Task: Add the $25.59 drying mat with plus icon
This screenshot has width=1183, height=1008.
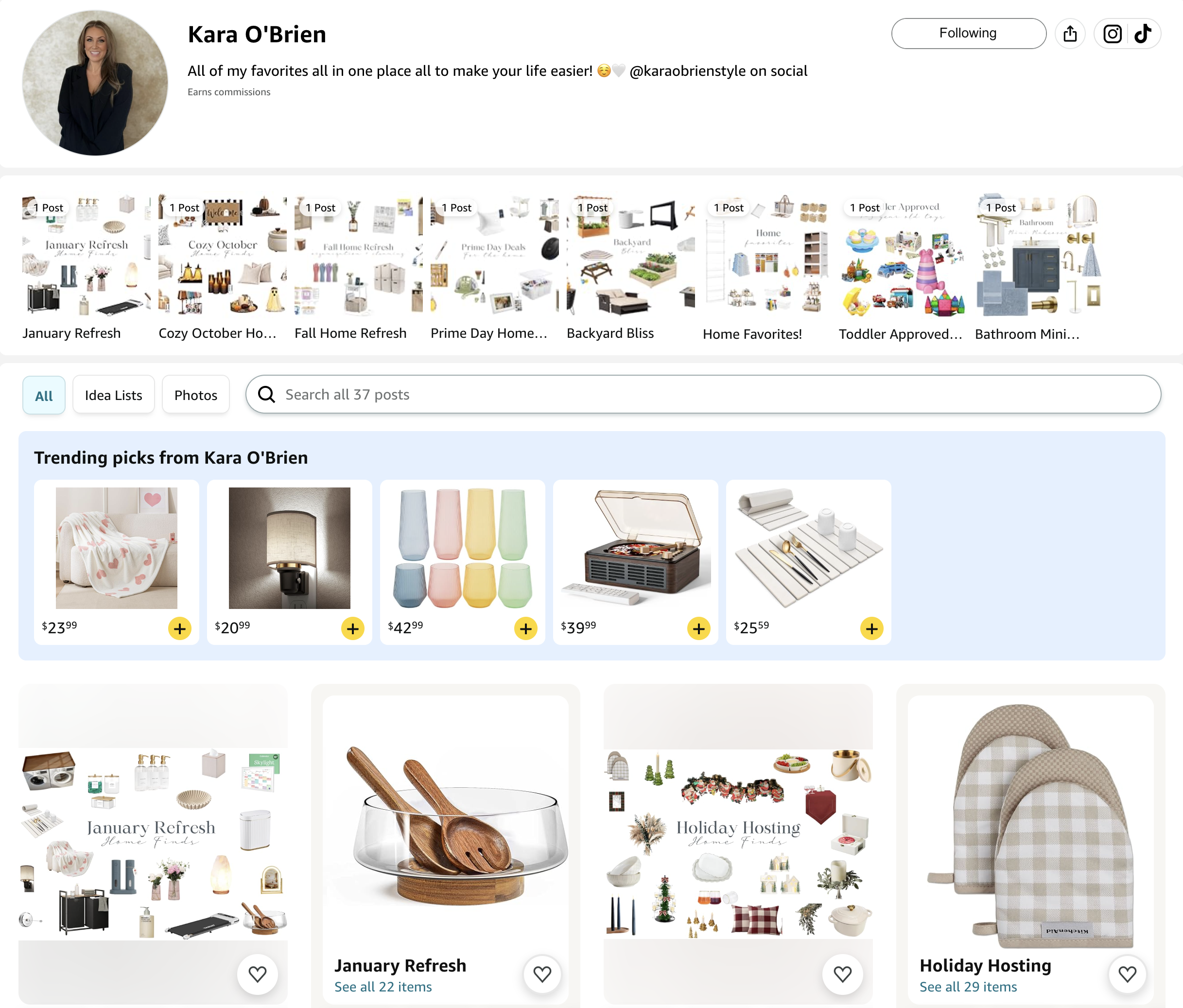Action: (x=872, y=628)
